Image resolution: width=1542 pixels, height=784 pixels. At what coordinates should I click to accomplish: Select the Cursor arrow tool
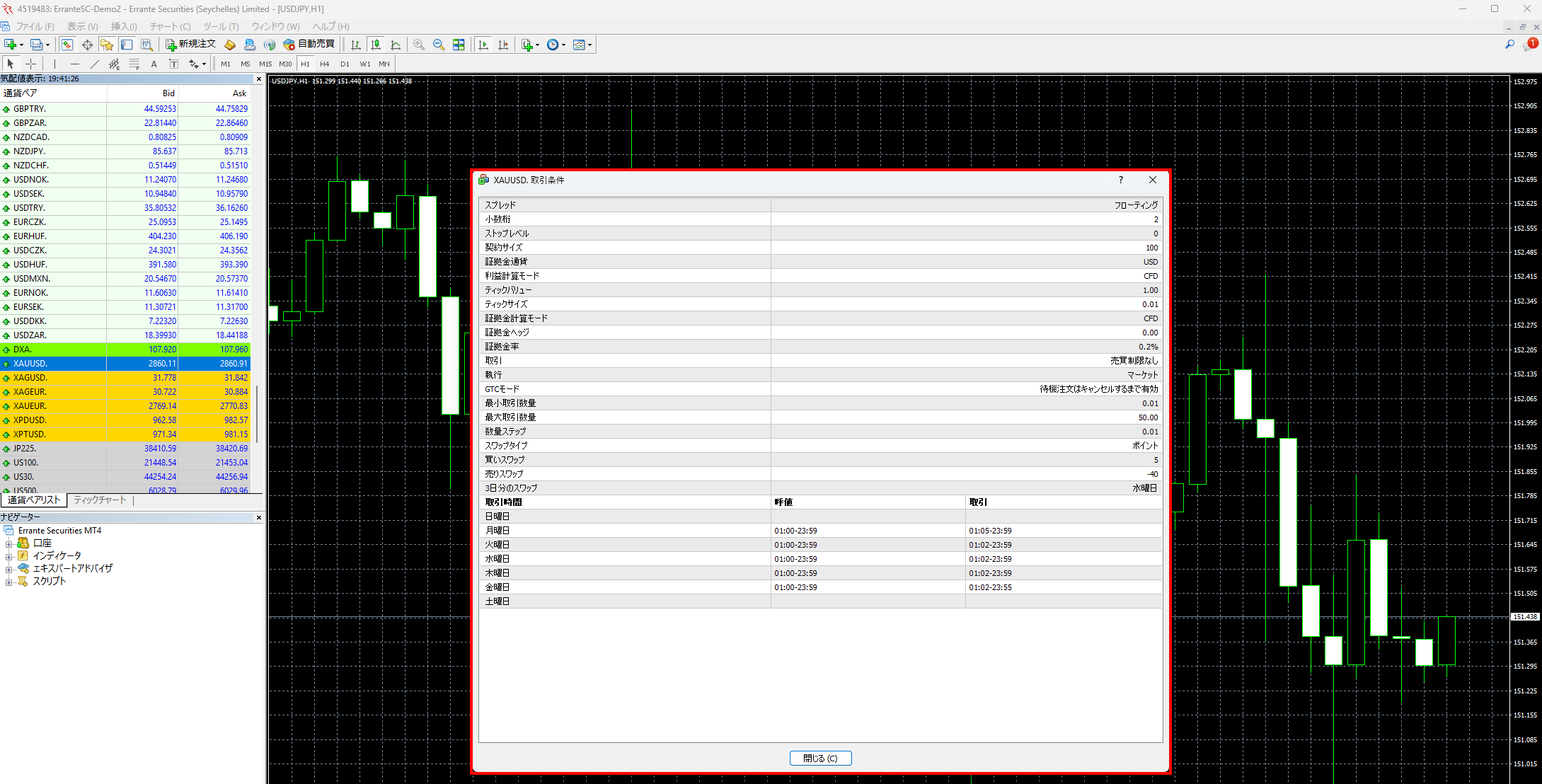pos(10,64)
